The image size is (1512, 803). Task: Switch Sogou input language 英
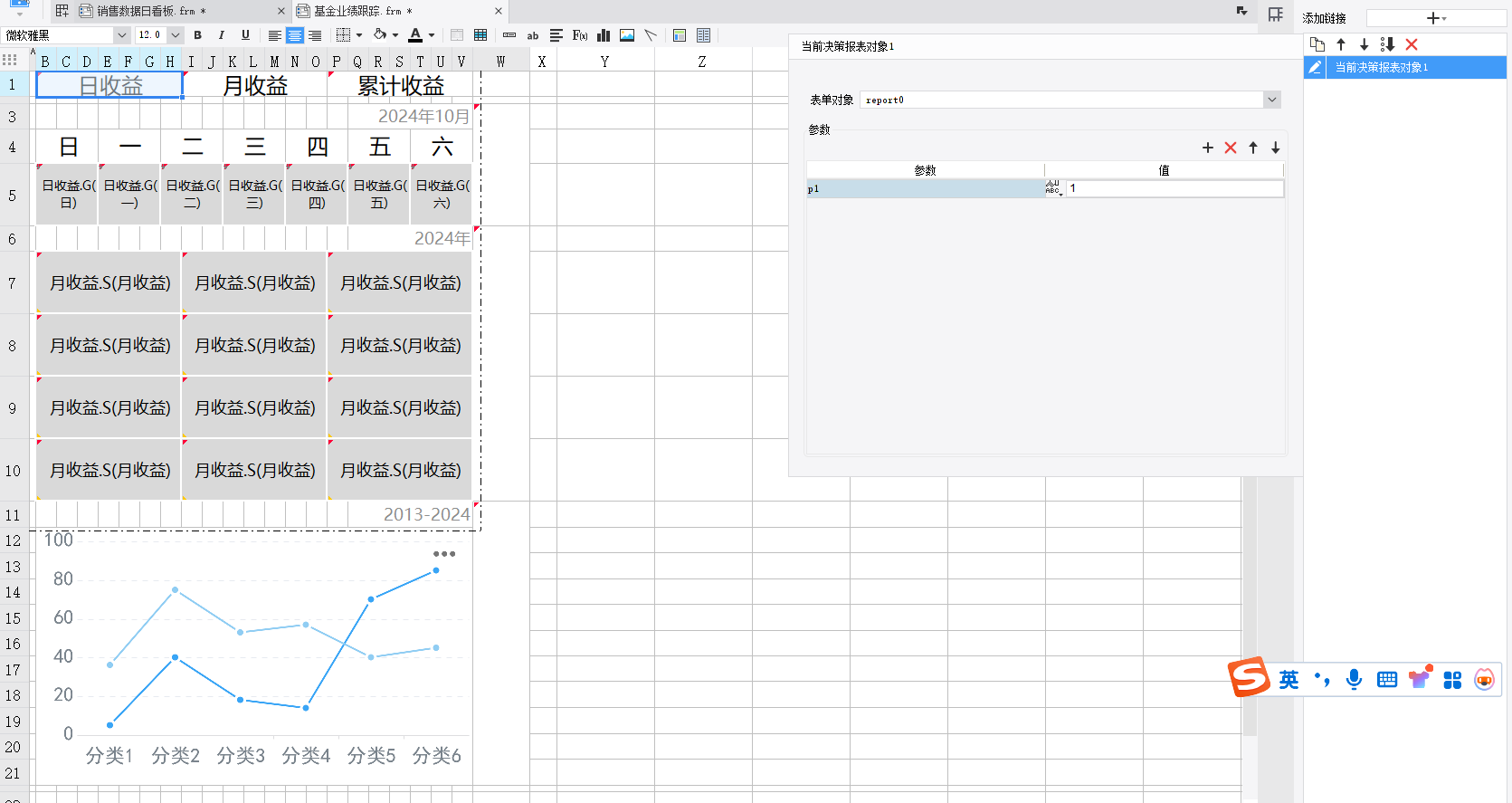pyautogui.click(x=1289, y=679)
